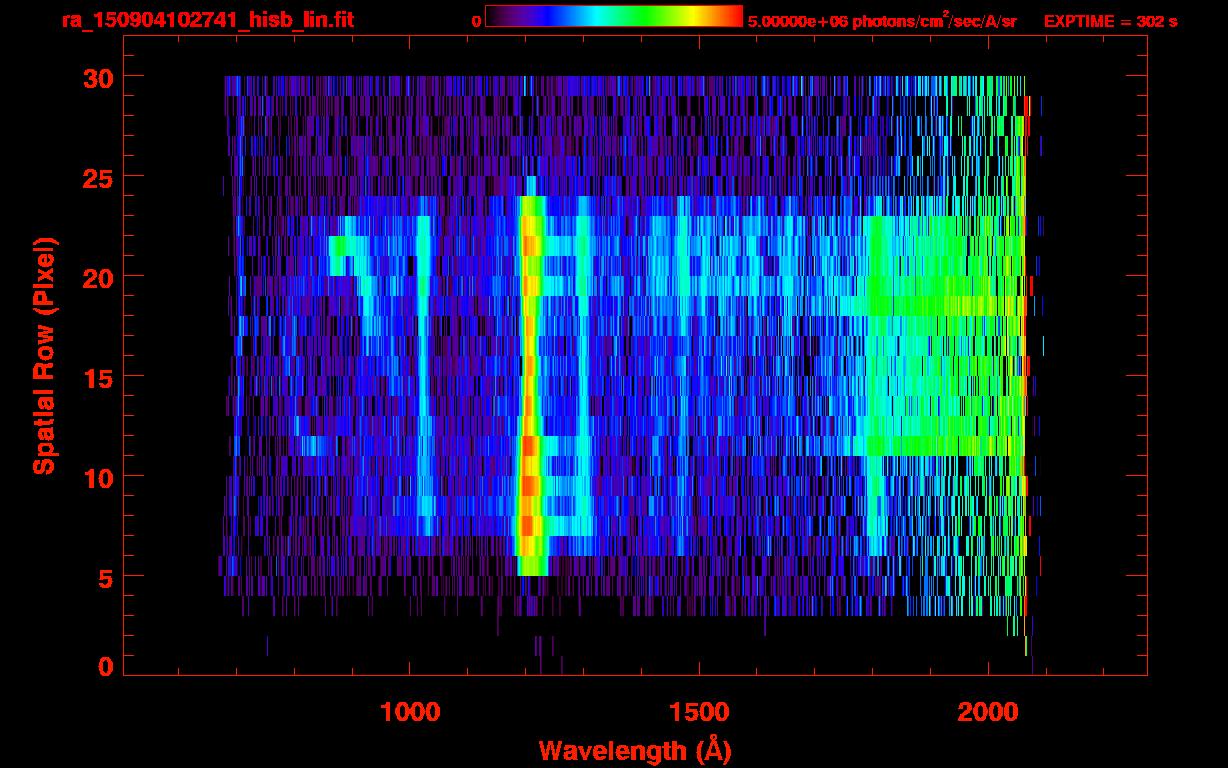This screenshot has height=768, width=1228.
Task: Click the red end of color bar
Action: (730, 16)
